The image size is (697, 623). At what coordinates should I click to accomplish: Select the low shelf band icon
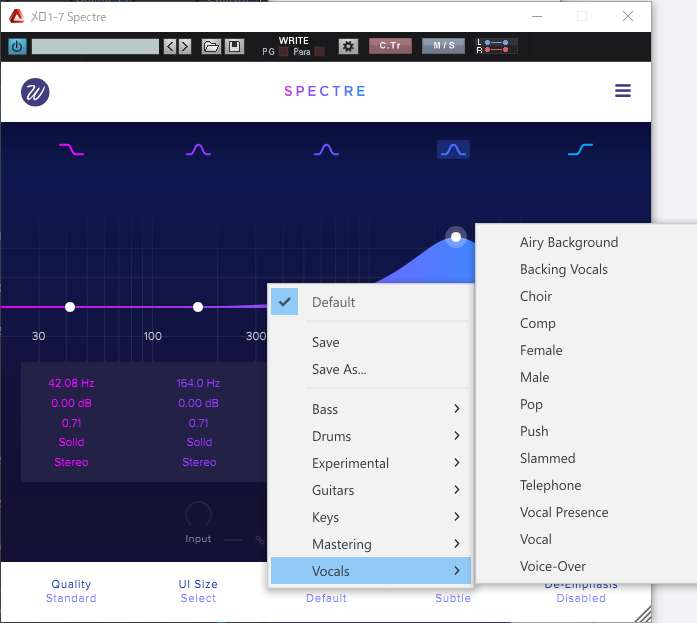[71, 149]
